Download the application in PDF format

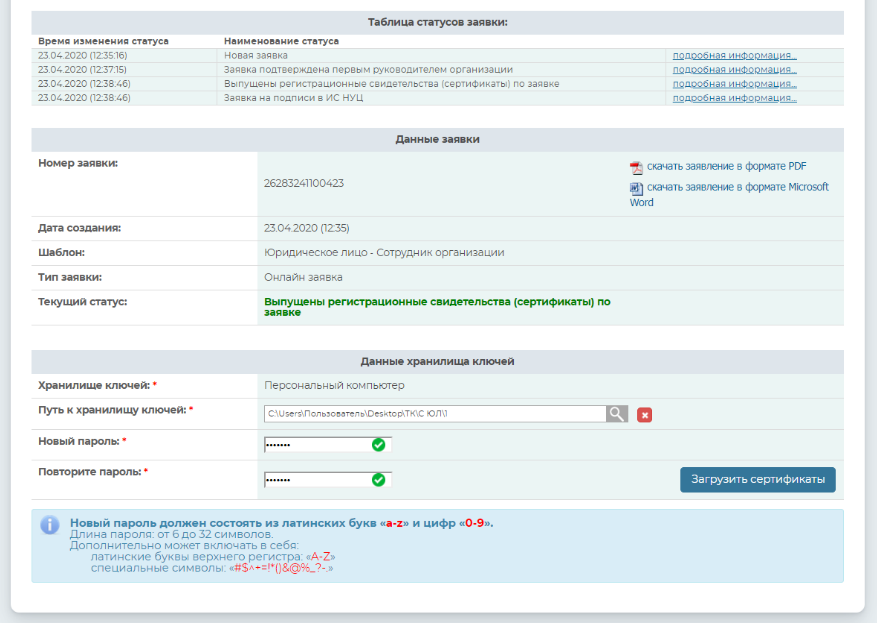(726, 167)
